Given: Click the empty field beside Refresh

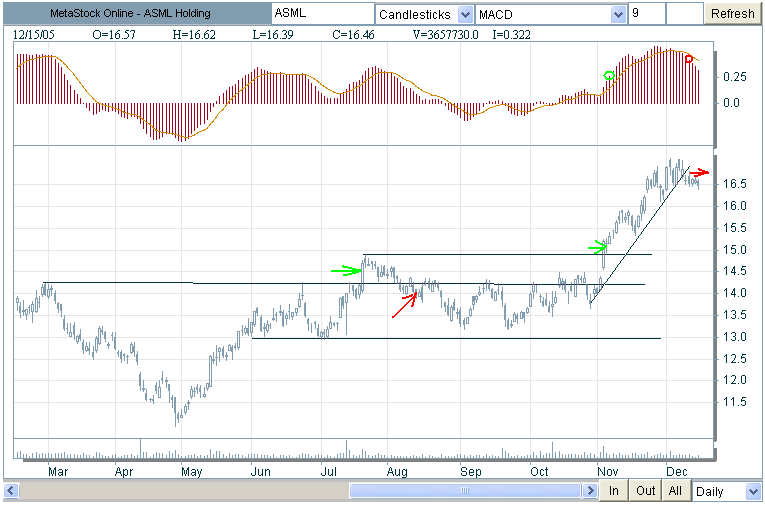Looking at the screenshot, I should click(684, 14).
